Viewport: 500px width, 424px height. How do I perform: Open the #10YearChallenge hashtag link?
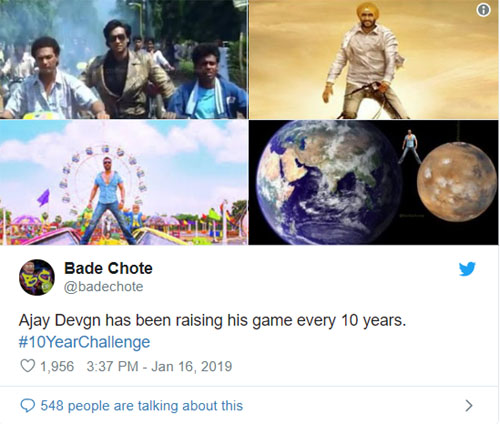tap(84, 342)
